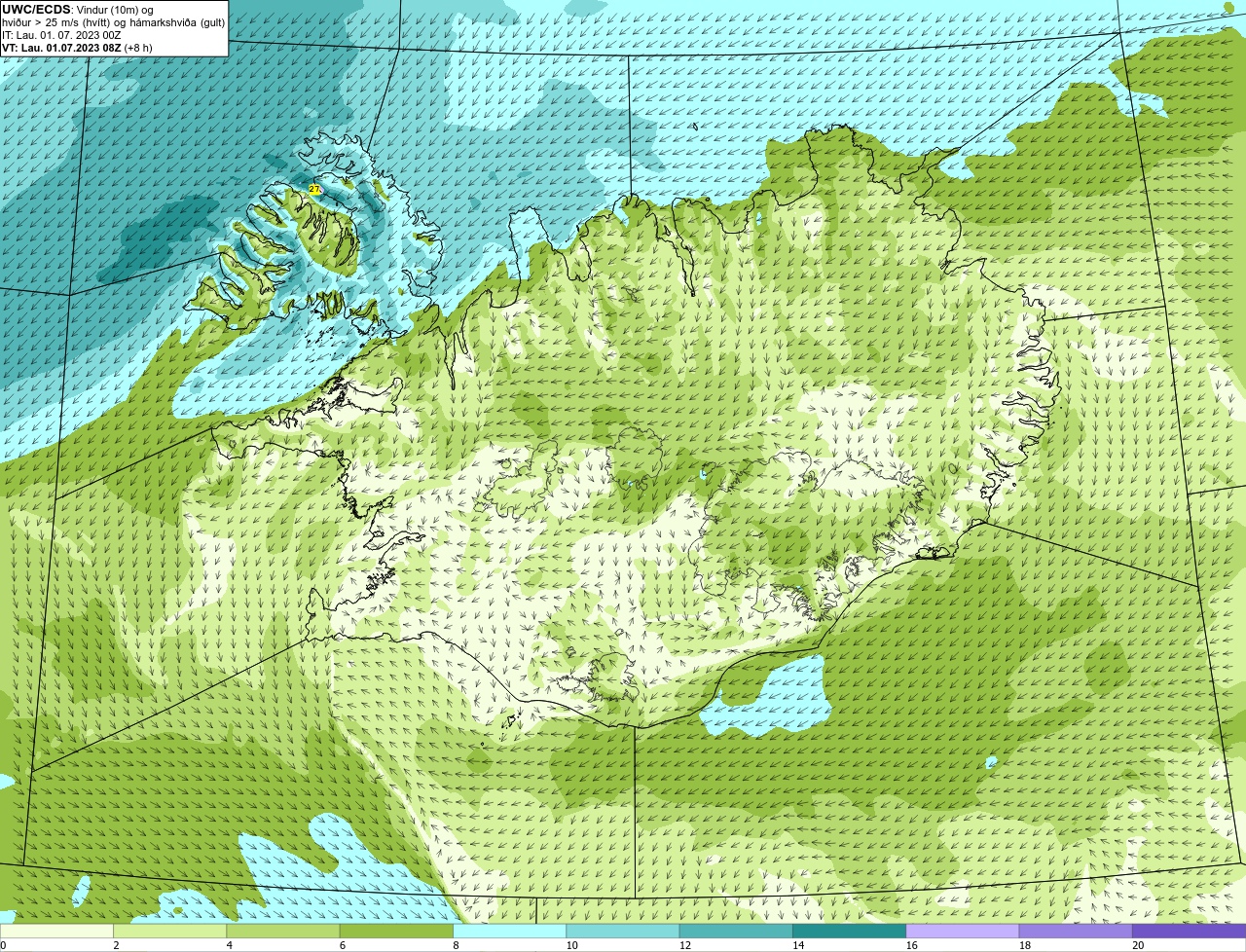The height and width of the screenshot is (952, 1246).
Task: Select the 10–12 m/s turquoise legend swatch
Action: coord(623,932)
